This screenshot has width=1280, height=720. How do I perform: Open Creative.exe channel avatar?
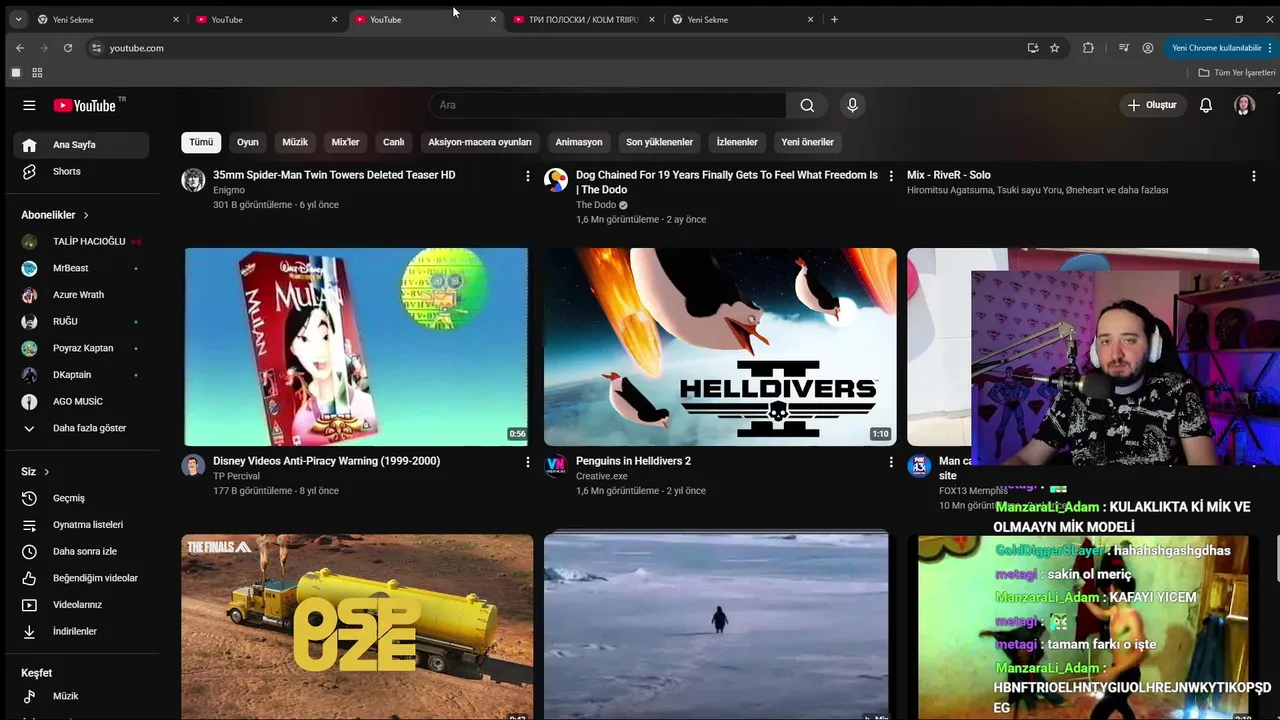(x=556, y=466)
